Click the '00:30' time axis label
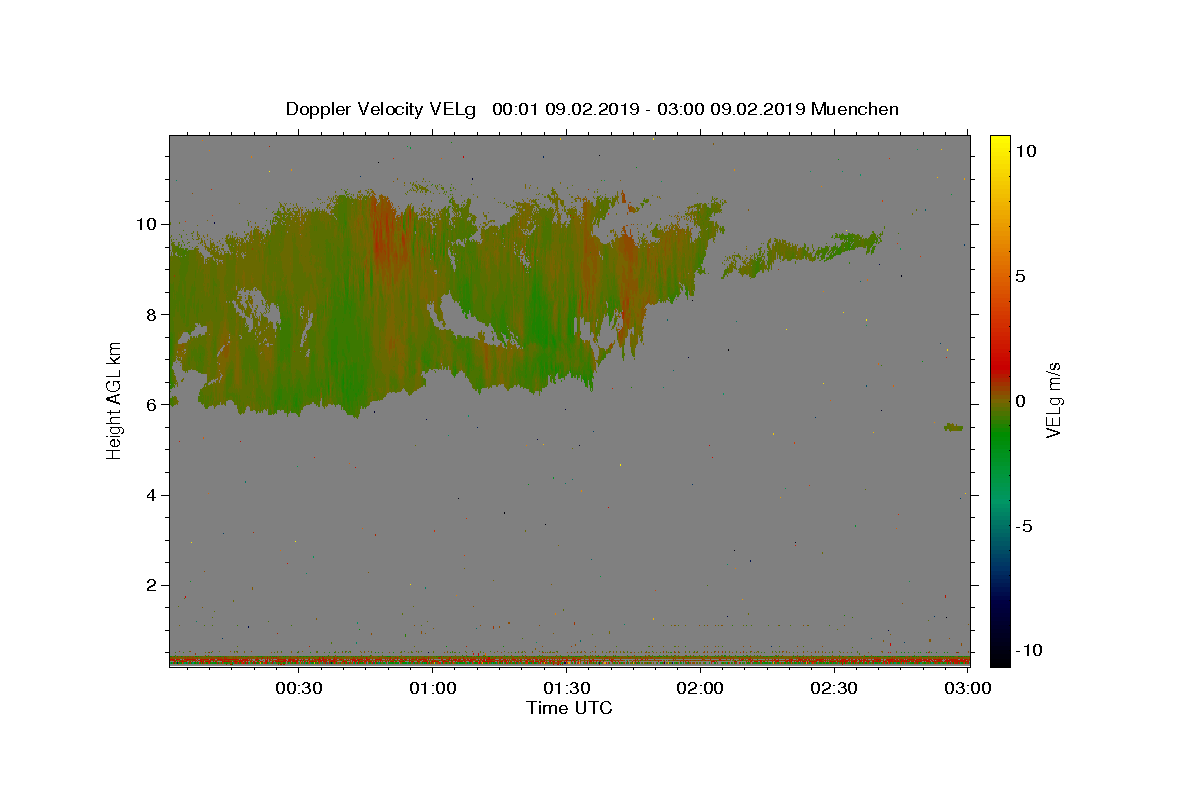Image resolution: width=1200 pixels, height=800 pixels. coord(298,689)
